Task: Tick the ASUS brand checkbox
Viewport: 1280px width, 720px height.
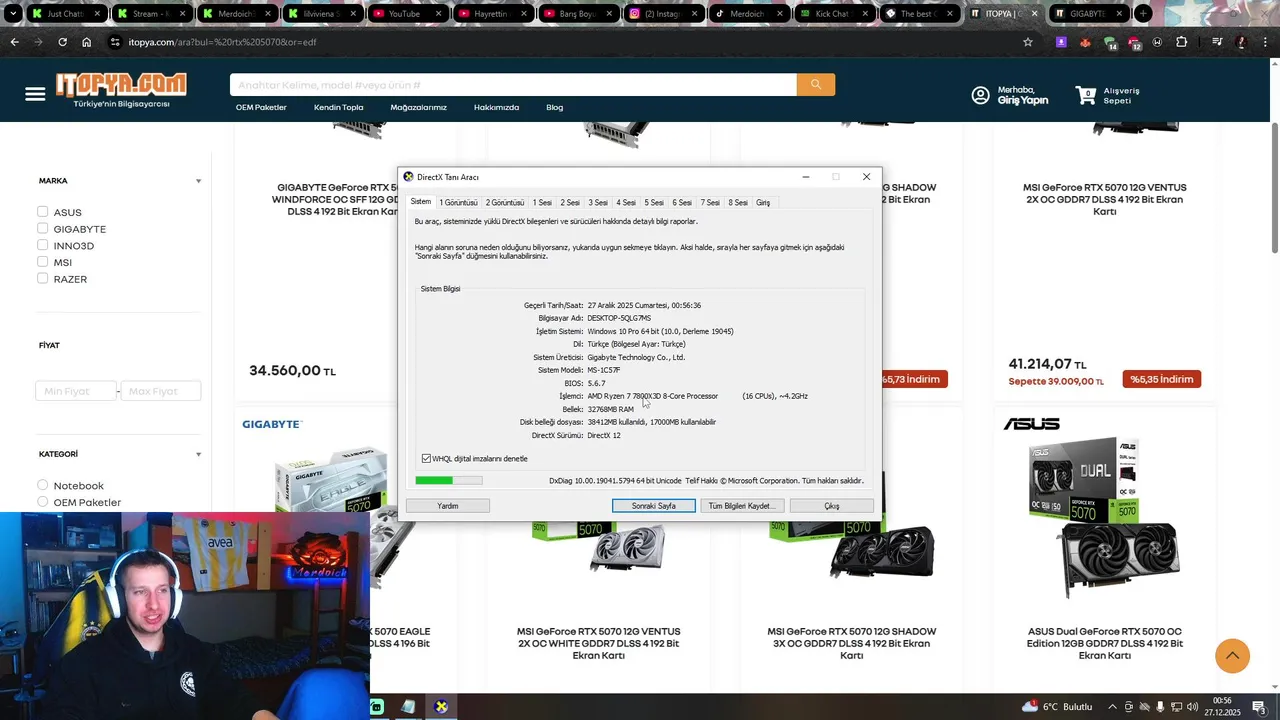Action: [42, 212]
